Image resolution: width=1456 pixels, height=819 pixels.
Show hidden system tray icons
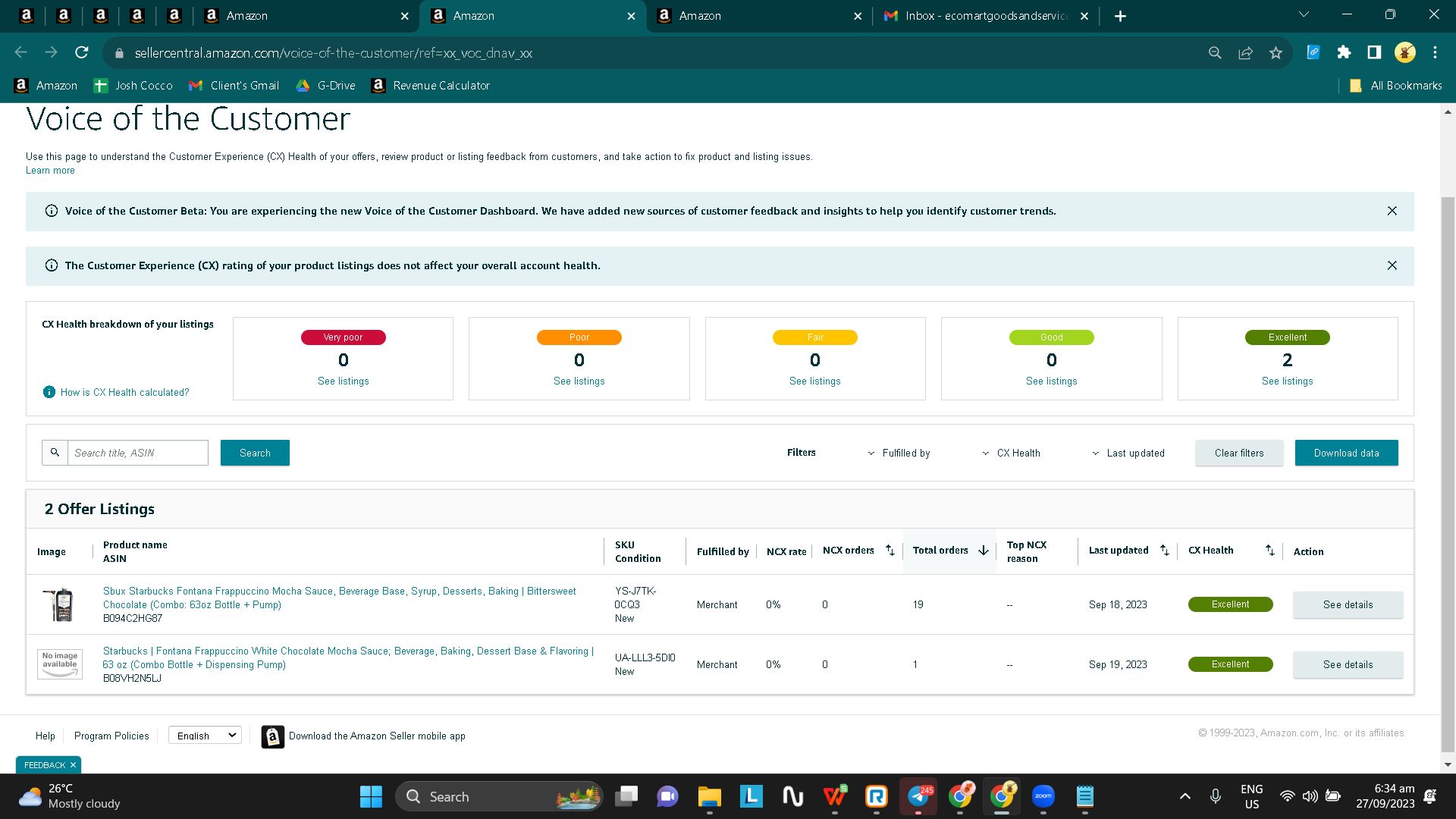1185,796
